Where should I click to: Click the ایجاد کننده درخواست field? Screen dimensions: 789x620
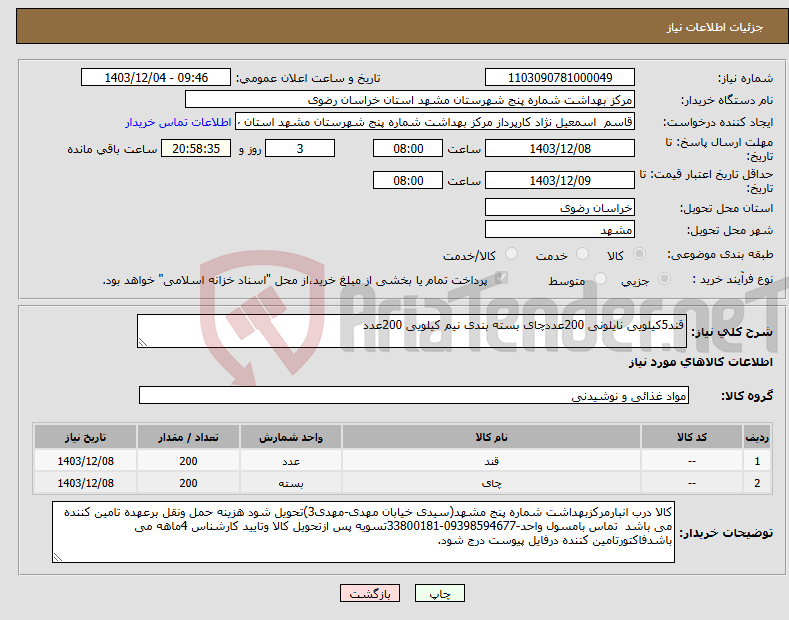(x=435, y=122)
